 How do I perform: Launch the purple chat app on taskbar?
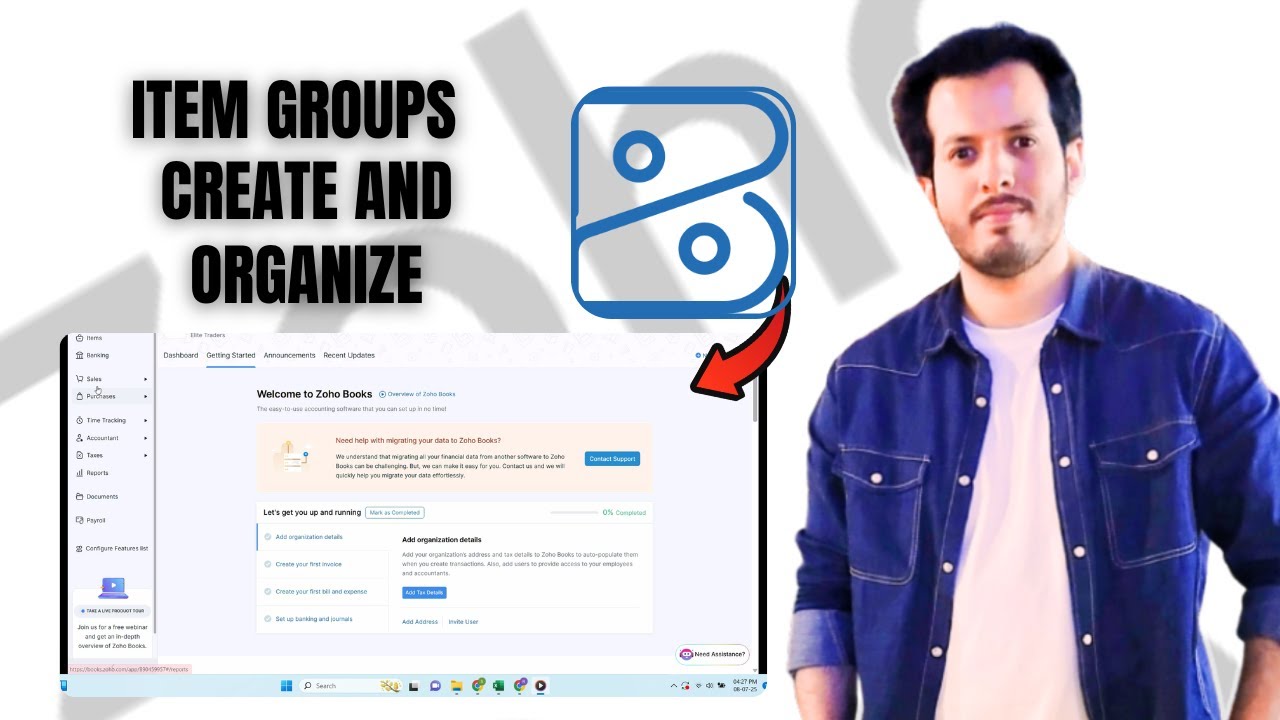pyautogui.click(x=435, y=686)
